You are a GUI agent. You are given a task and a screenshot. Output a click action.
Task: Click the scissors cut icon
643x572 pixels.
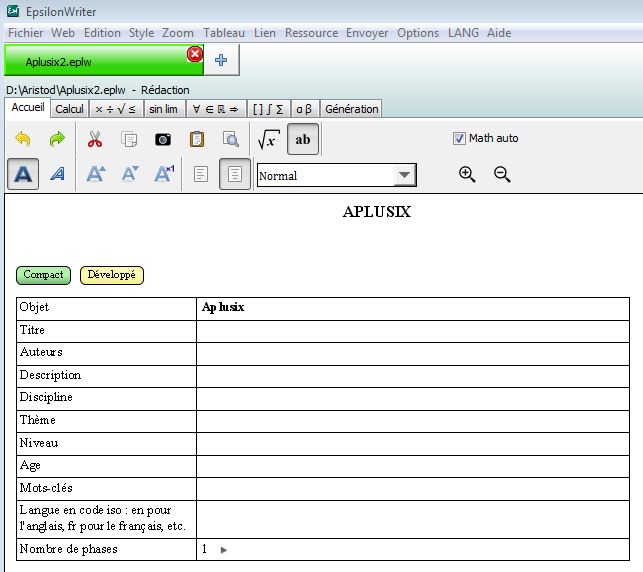point(95,139)
